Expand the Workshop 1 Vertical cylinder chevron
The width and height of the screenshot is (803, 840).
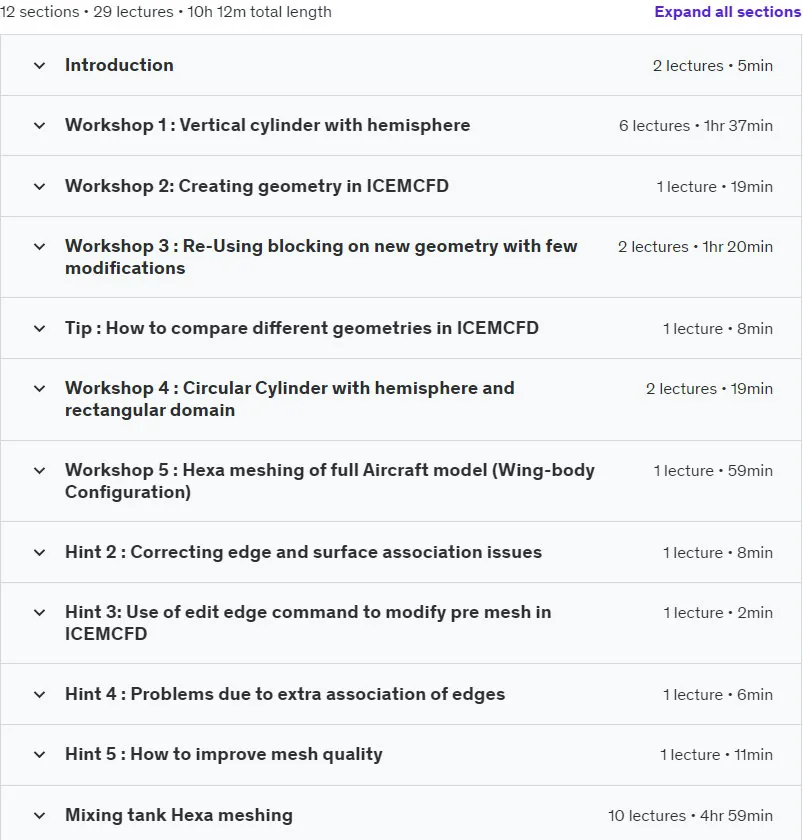pos(39,126)
